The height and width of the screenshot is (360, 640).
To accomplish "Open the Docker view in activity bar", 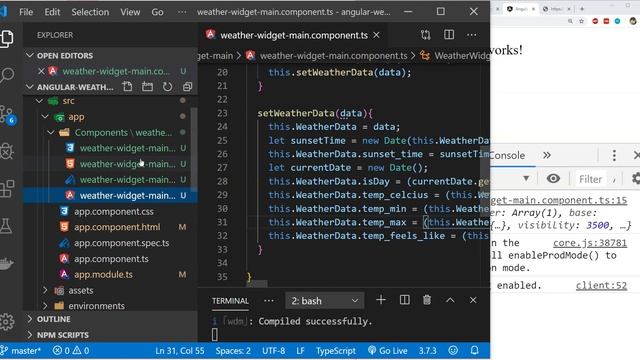I will click(6, 263).
